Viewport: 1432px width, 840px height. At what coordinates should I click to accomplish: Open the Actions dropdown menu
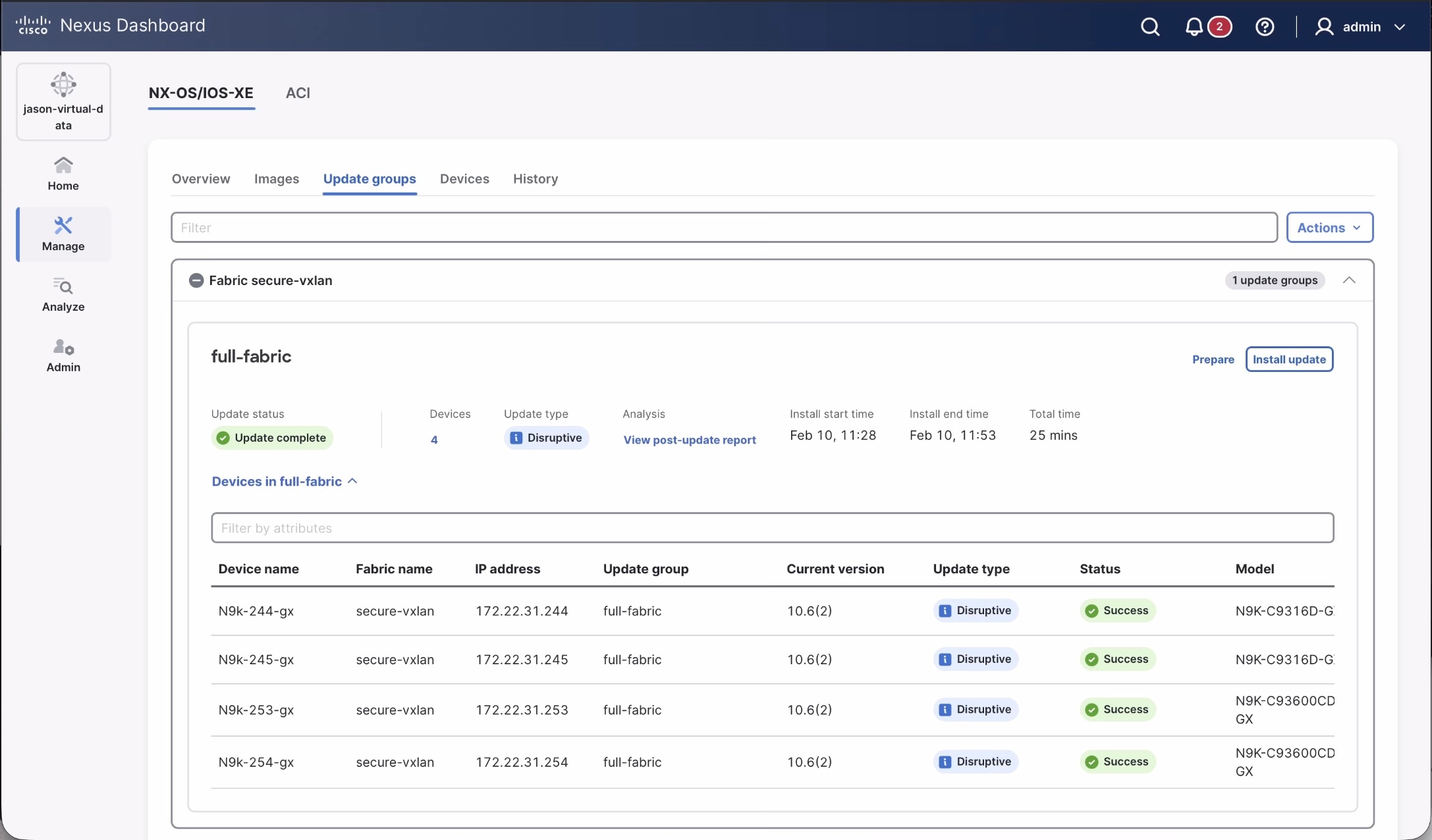click(x=1329, y=227)
